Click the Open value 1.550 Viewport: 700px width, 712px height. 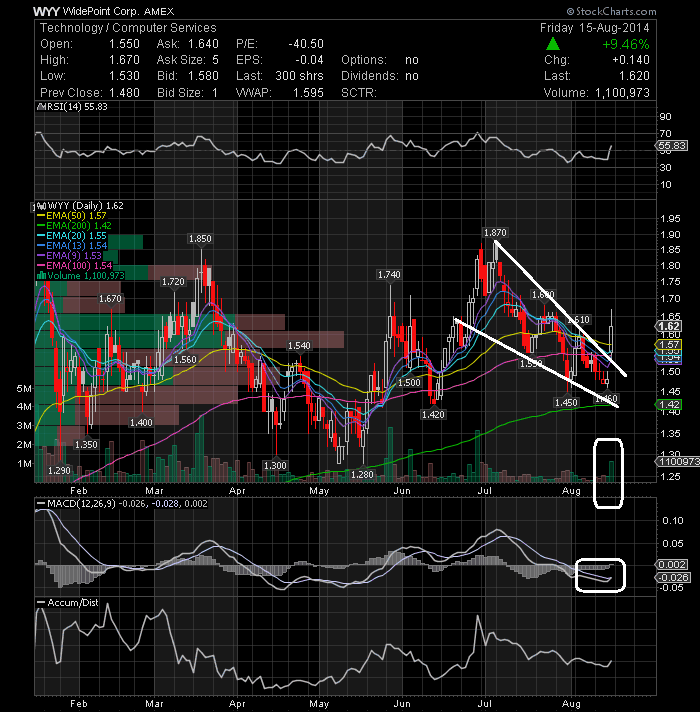pyautogui.click(x=124, y=44)
